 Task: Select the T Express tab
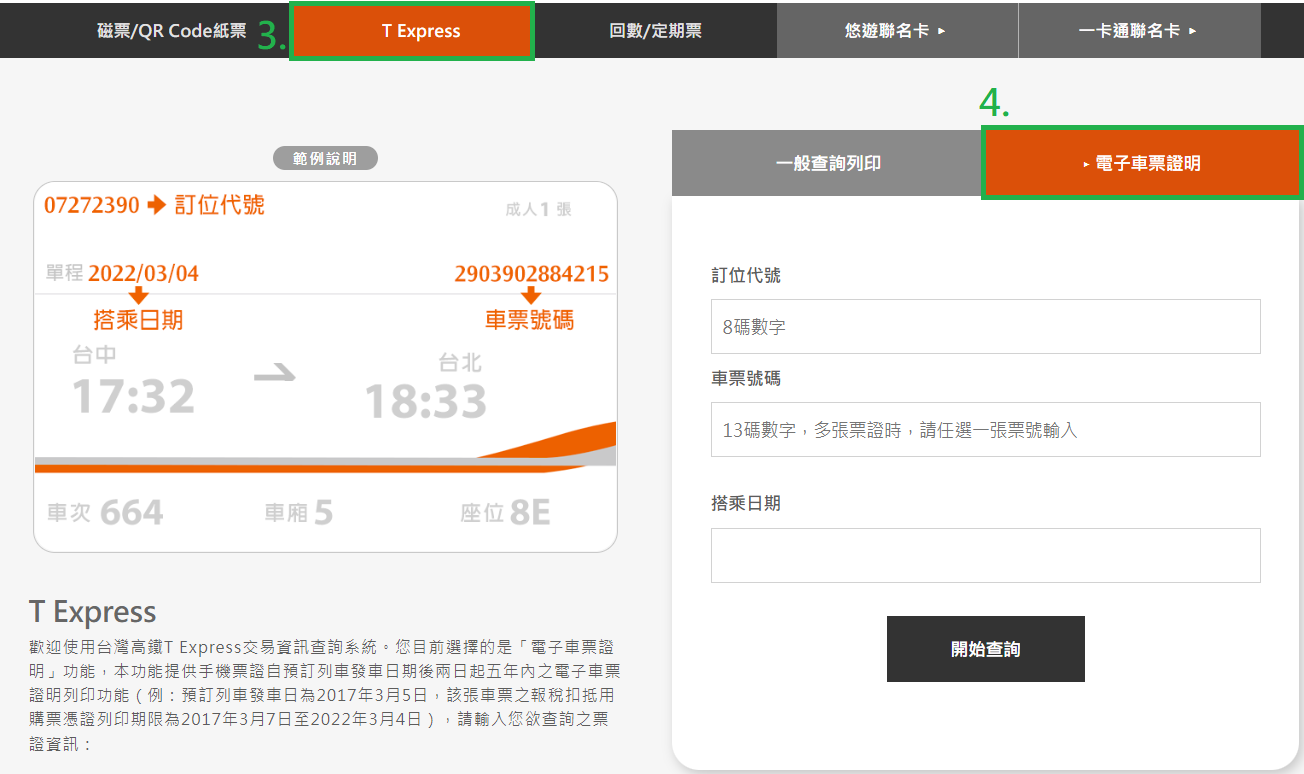pos(421,30)
